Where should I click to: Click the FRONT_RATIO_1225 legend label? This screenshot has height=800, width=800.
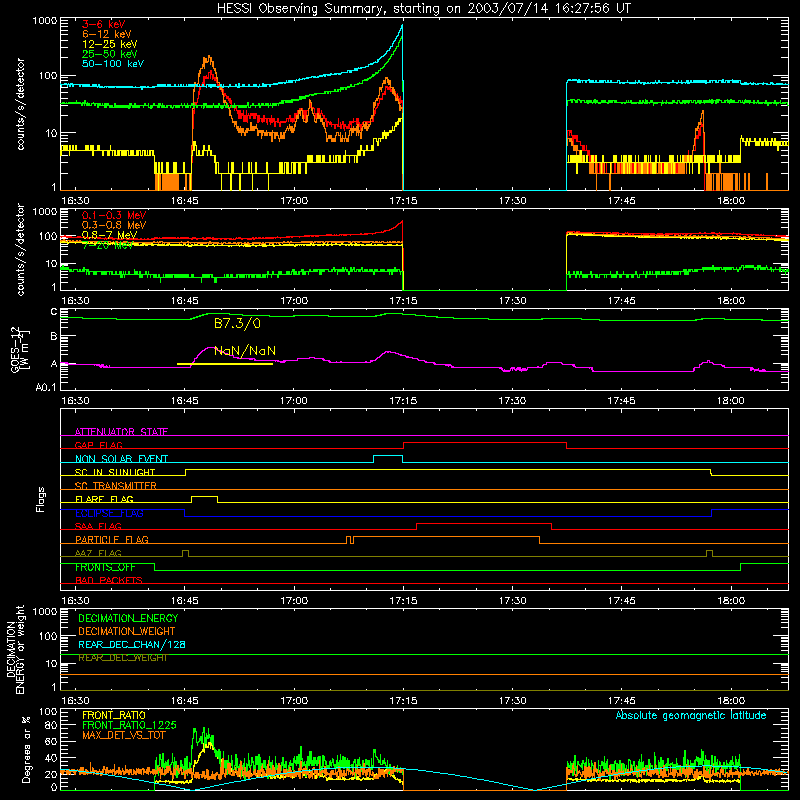pyautogui.click(x=129, y=725)
